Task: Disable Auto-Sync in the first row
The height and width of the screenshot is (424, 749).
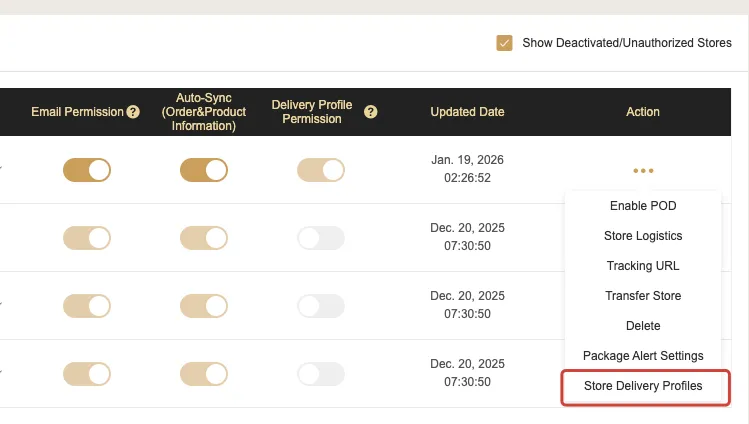Action: pos(204,170)
